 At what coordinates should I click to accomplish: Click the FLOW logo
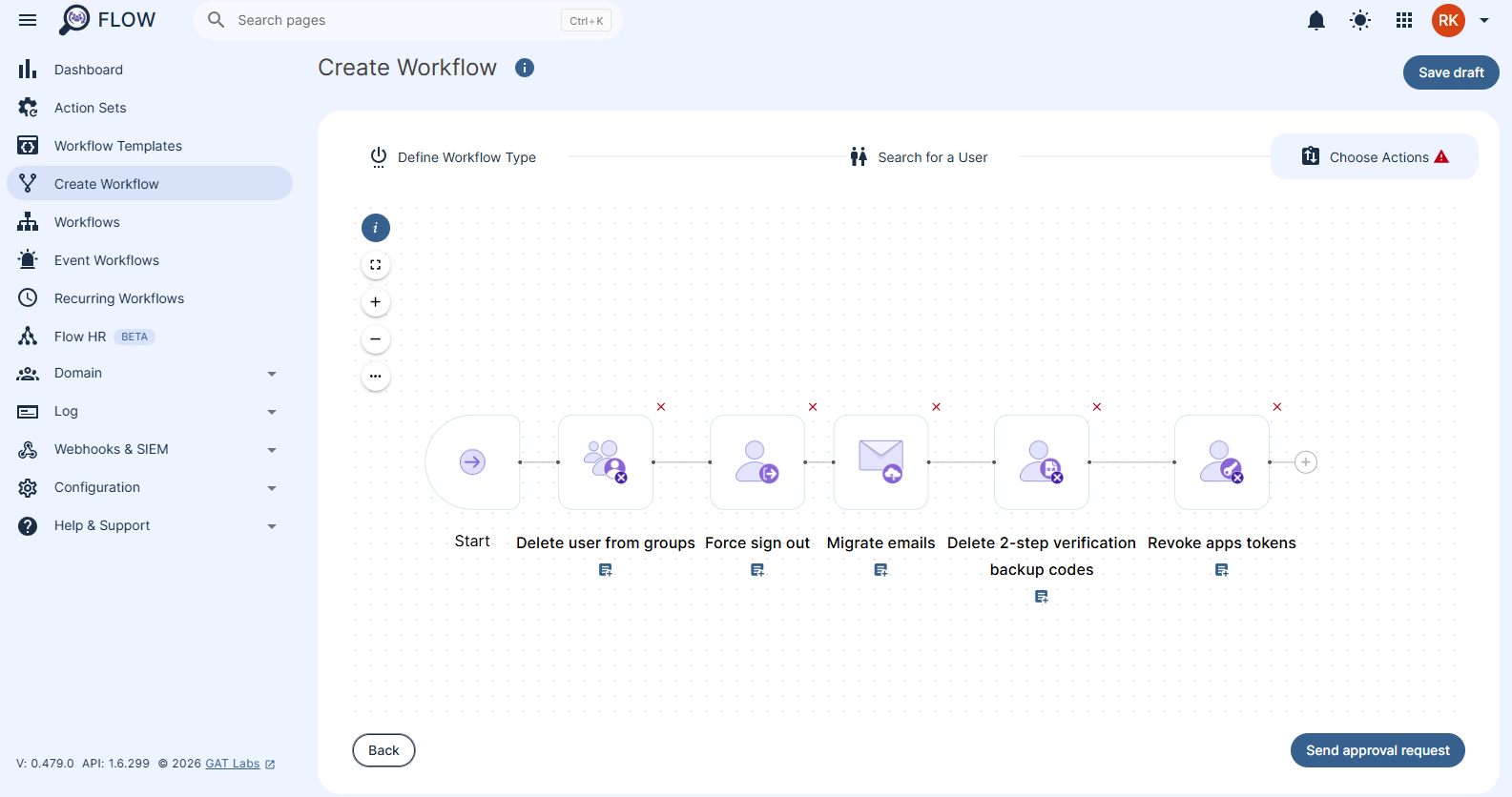[x=107, y=20]
